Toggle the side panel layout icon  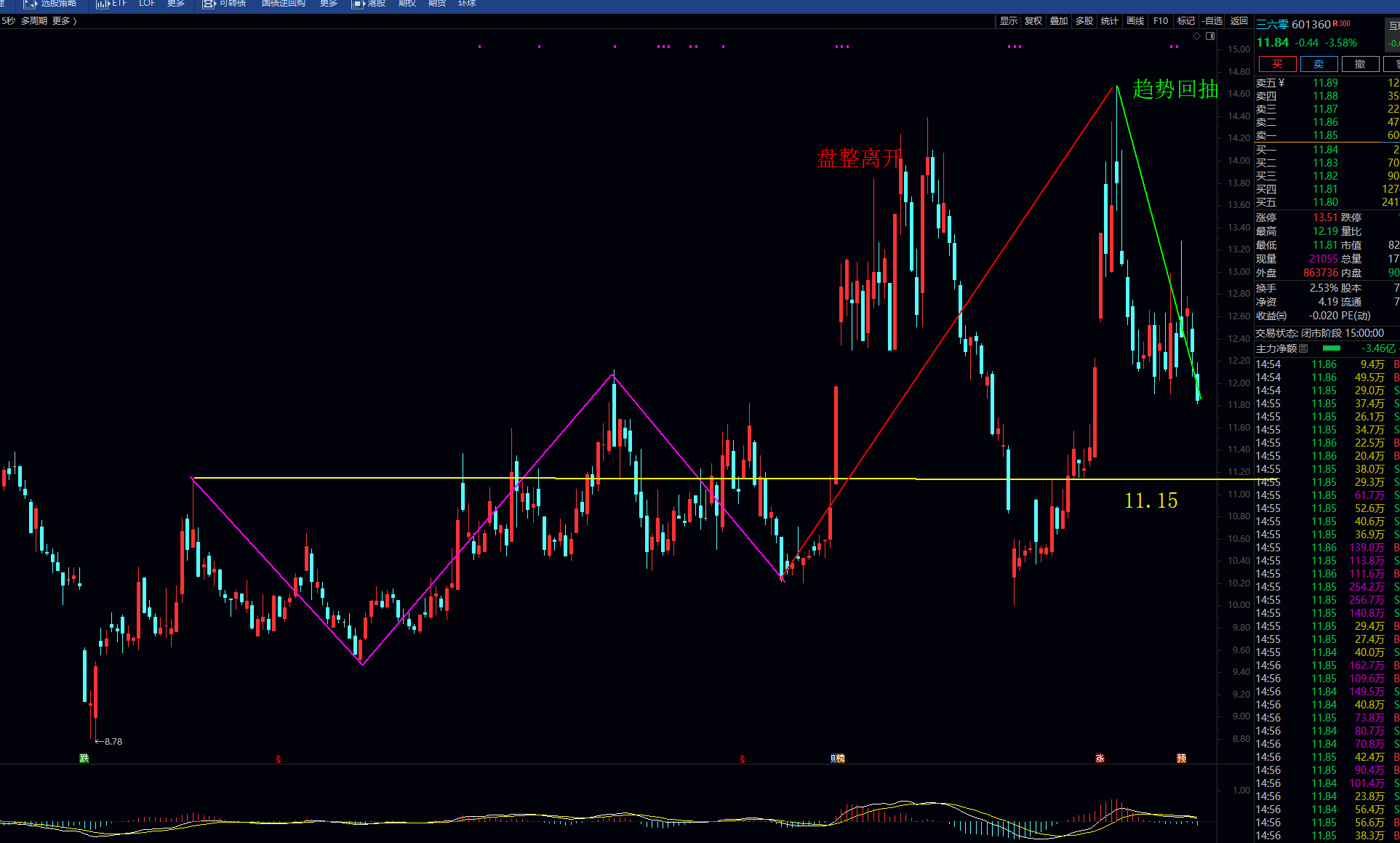1210,36
